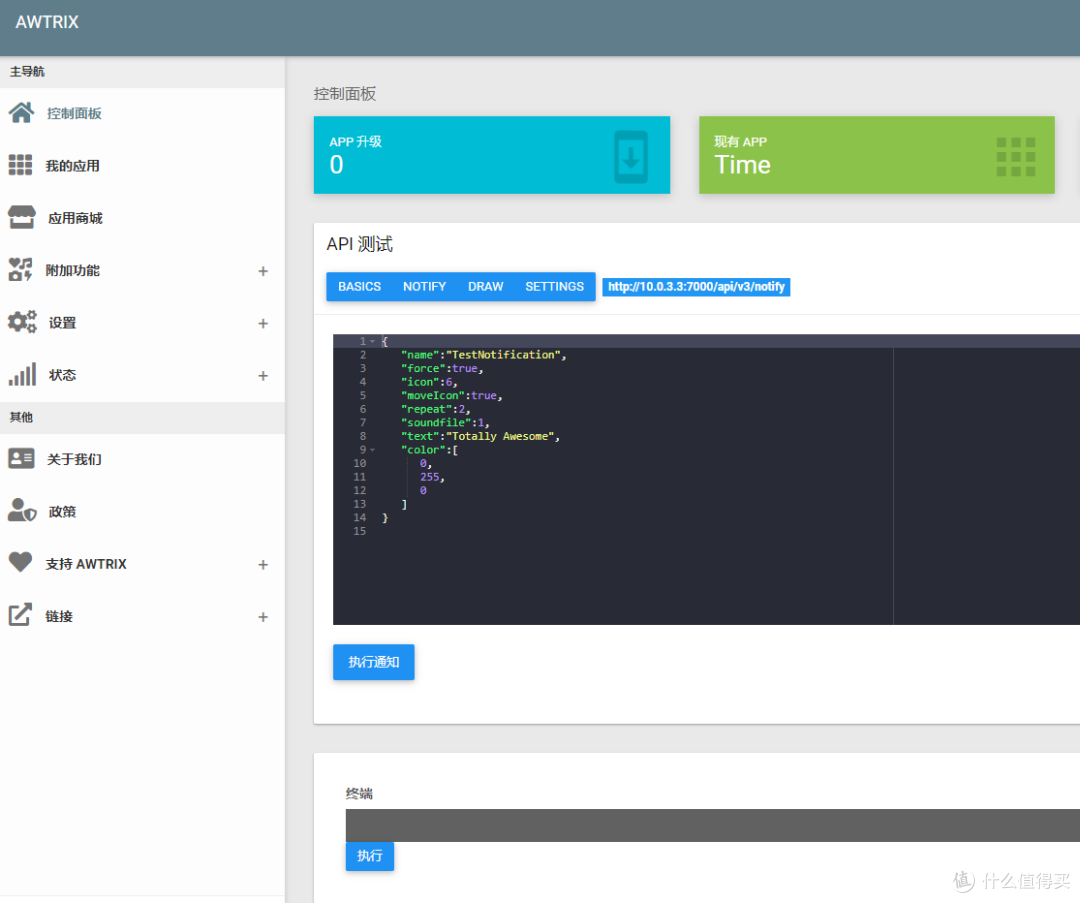Switch to the DRAW tab
Viewport: 1080px width, 903px height.
coord(485,287)
